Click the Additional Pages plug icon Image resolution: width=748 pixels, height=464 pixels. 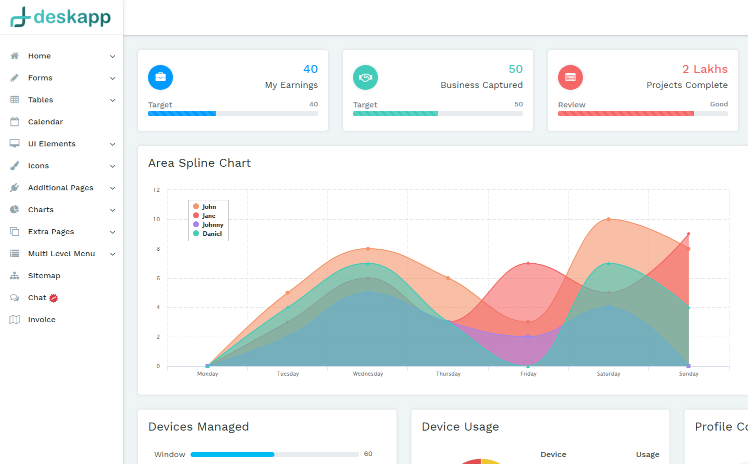point(15,187)
